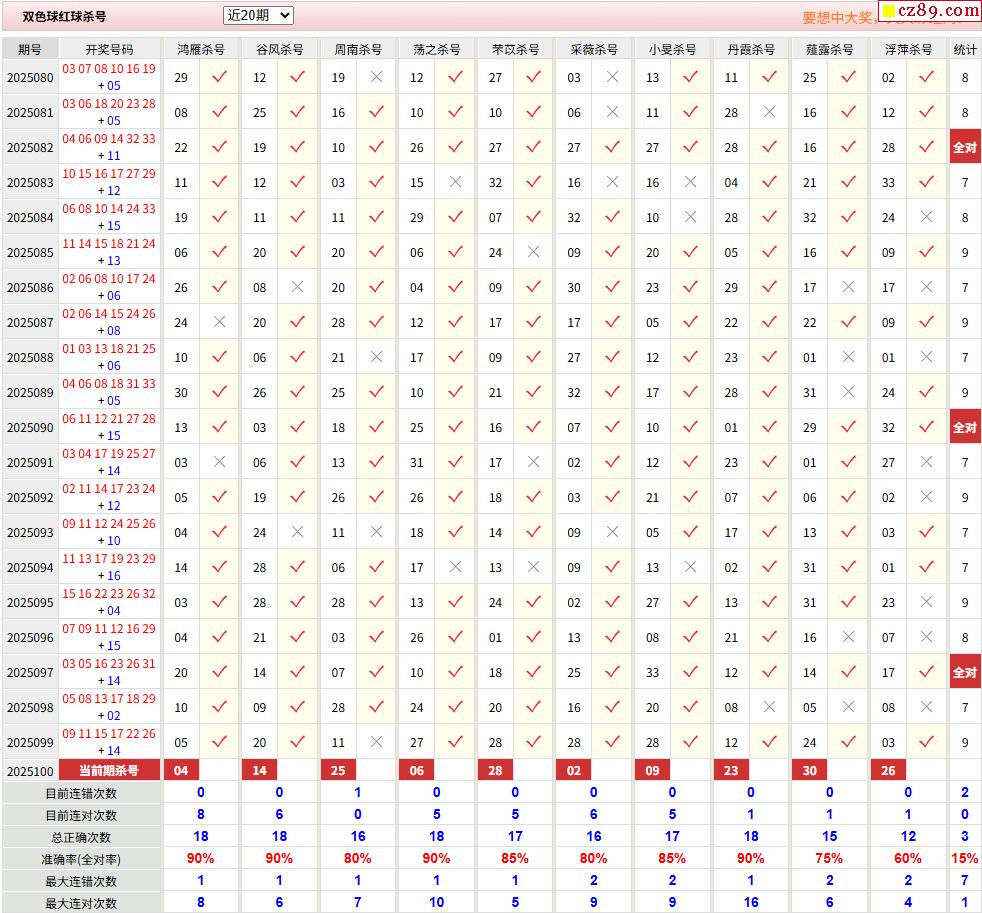Click 小旻 current kill number 09

(653, 770)
